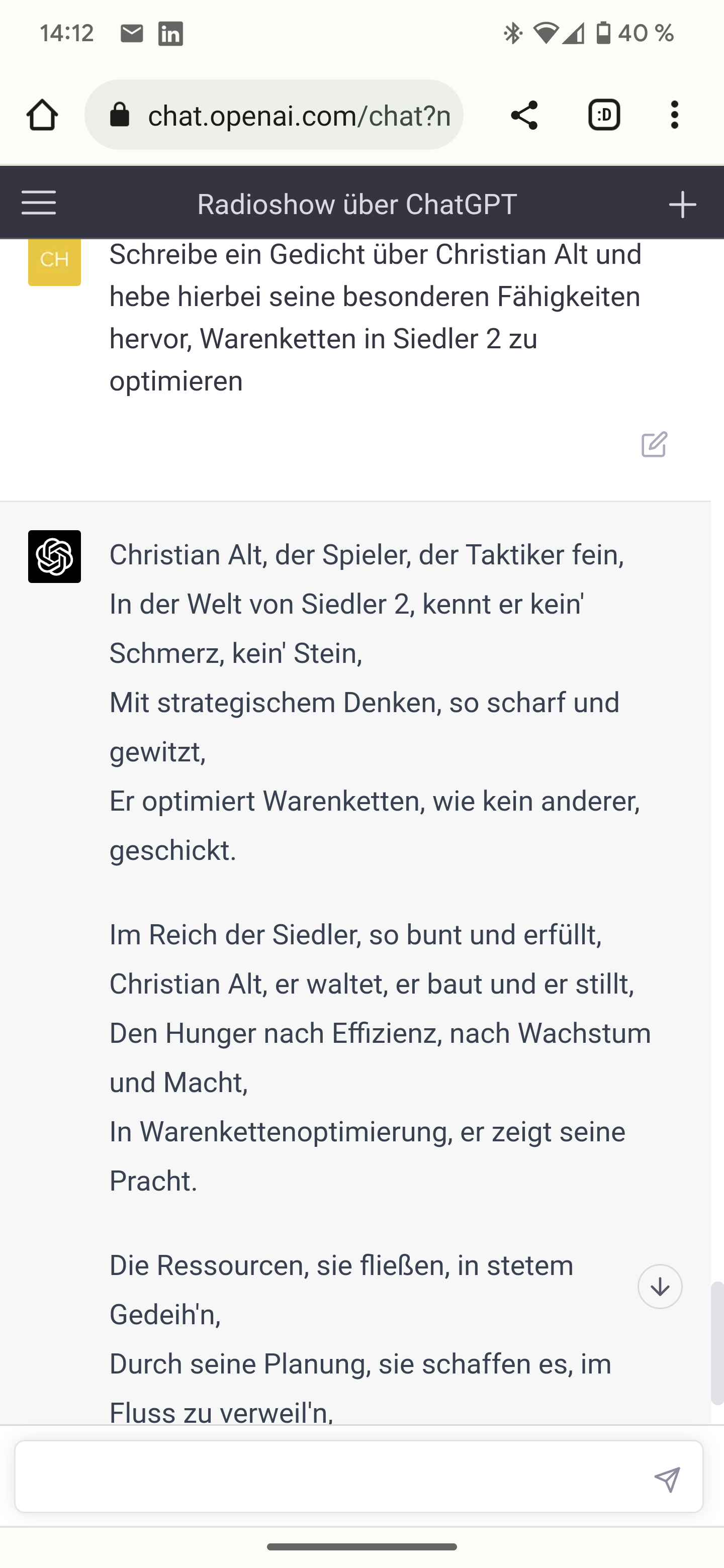Viewport: 724px width, 1568px height.
Task: Tap the Android navigation gesture bar
Action: (361, 1547)
